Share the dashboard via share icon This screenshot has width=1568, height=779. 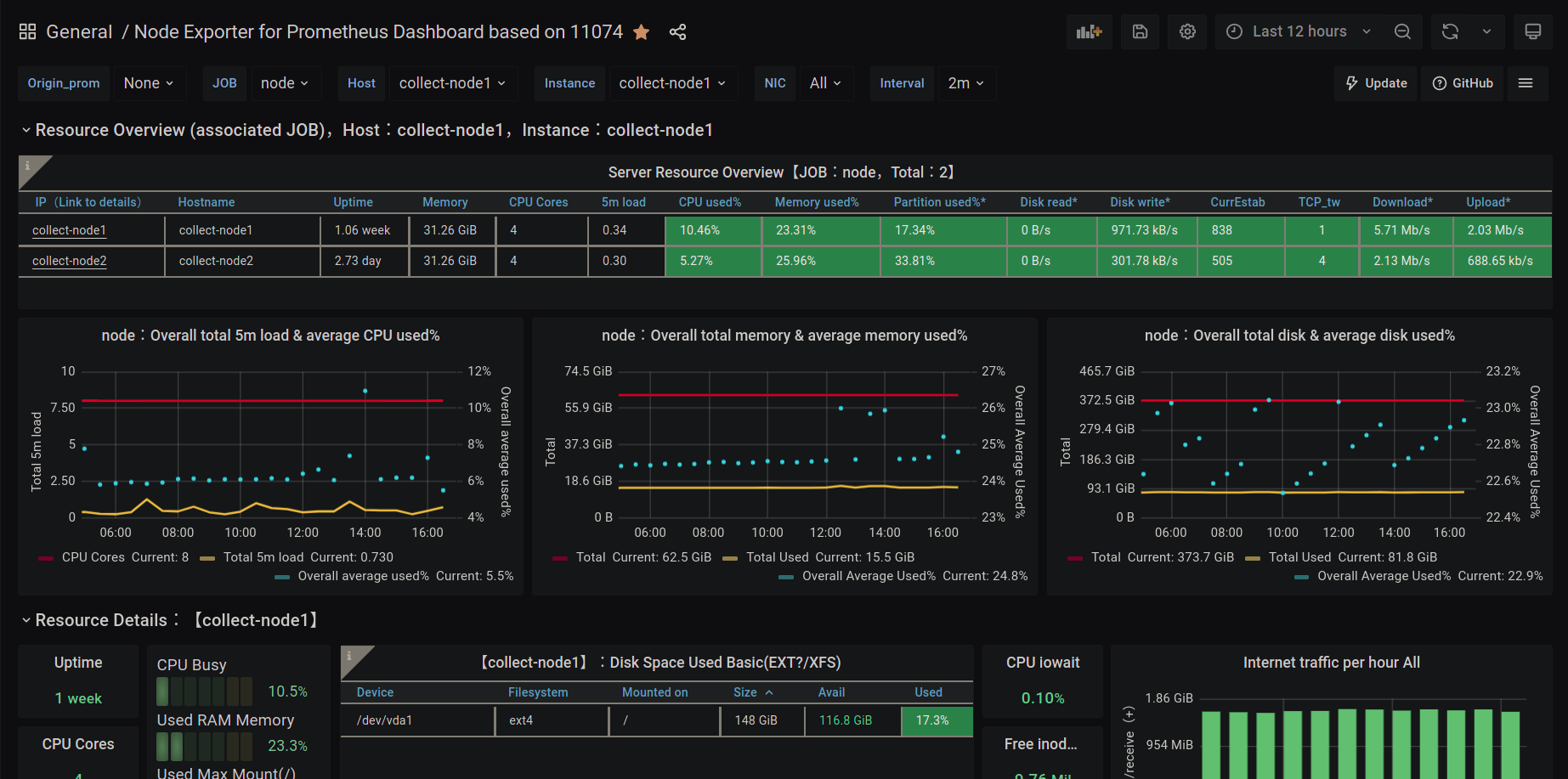[x=677, y=32]
